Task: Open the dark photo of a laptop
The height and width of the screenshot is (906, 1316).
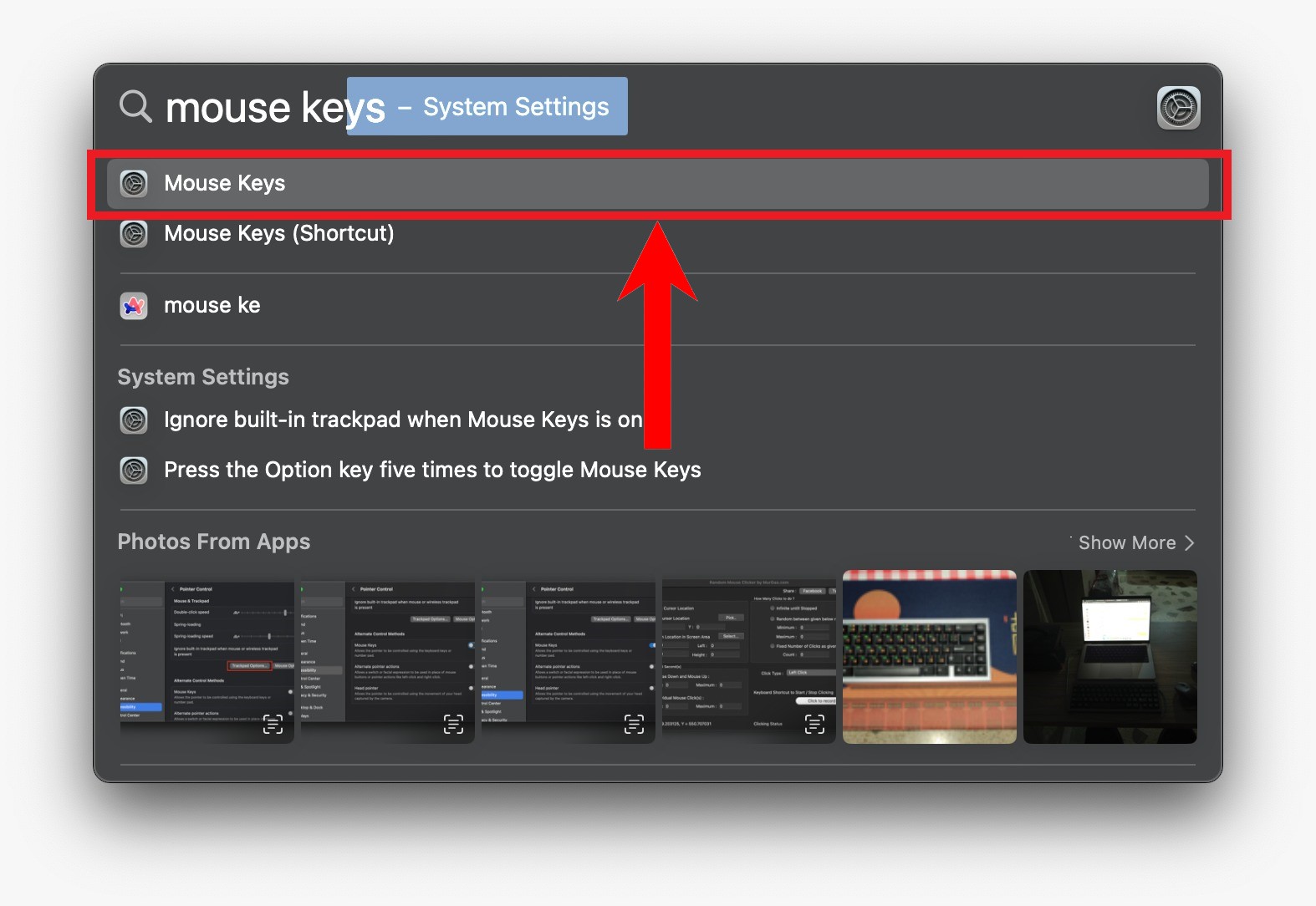Action: point(1110,657)
